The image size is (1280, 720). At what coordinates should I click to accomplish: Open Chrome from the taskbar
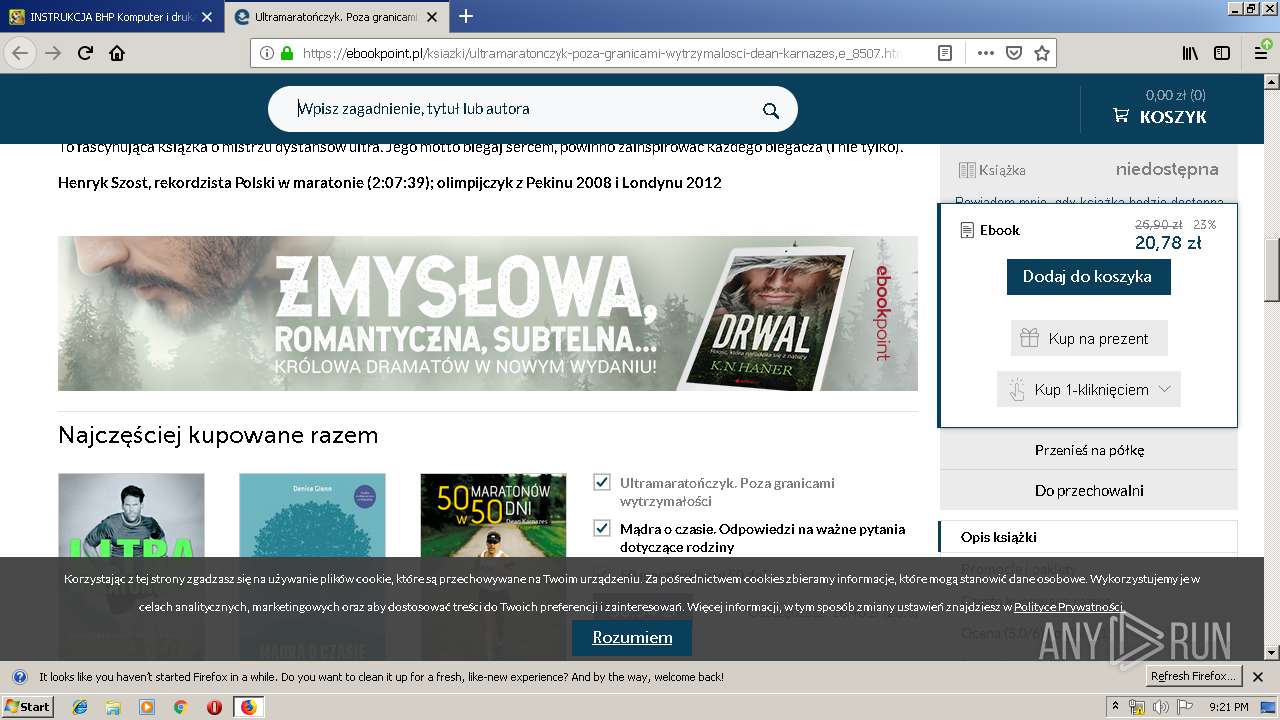pos(180,707)
